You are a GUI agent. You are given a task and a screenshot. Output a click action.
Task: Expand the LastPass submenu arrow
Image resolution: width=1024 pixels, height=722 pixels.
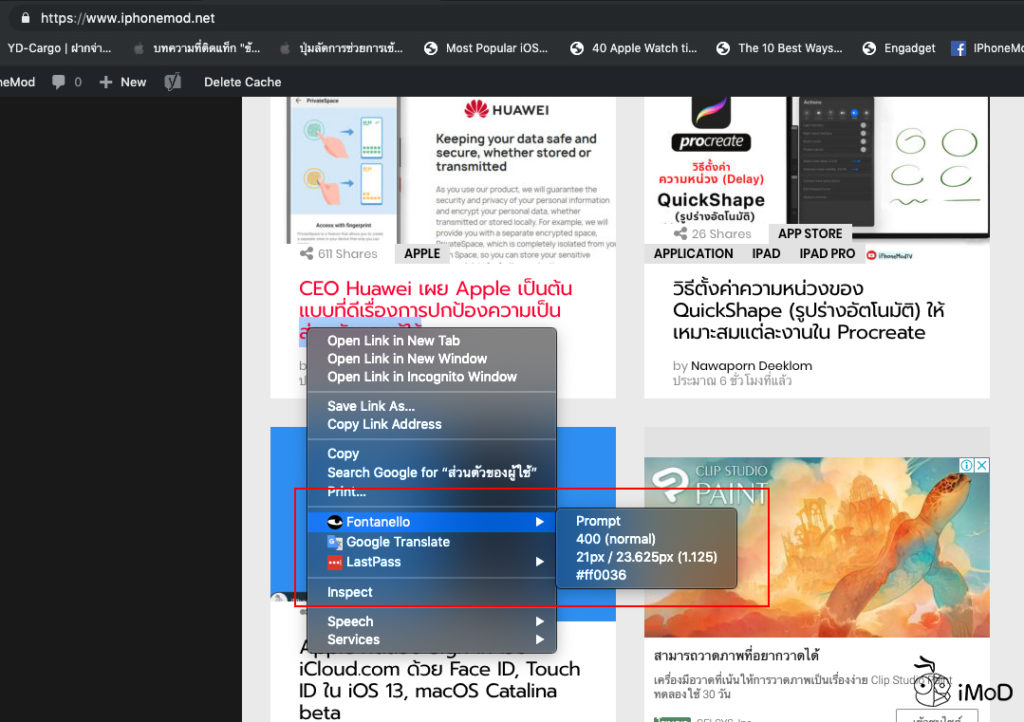(x=540, y=561)
